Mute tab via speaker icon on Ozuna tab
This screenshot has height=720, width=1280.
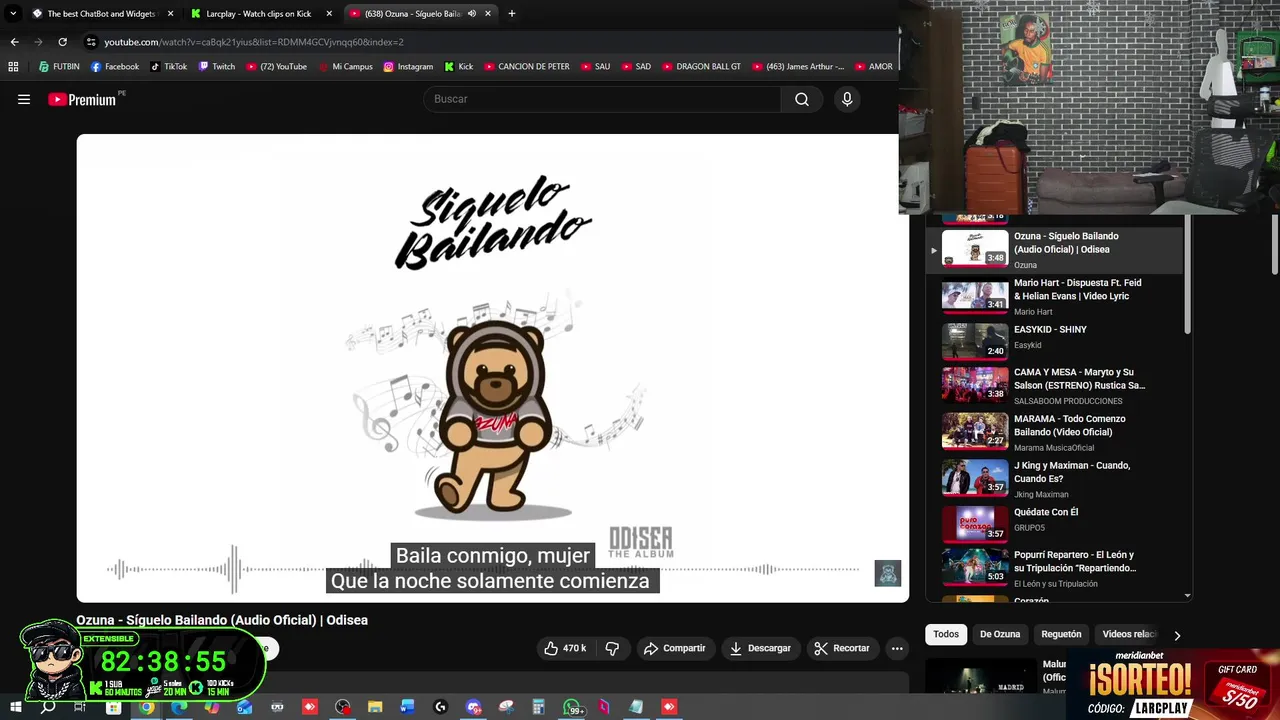coord(471,14)
